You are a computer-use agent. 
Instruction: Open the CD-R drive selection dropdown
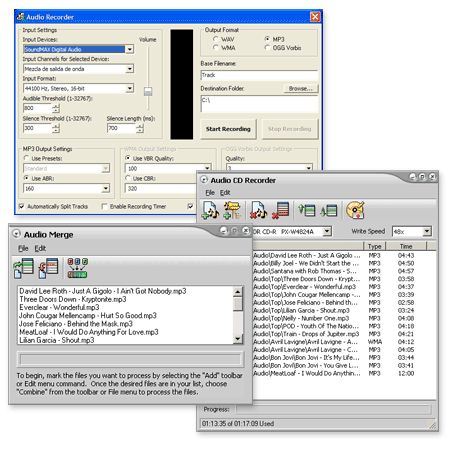[x=327, y=231]
